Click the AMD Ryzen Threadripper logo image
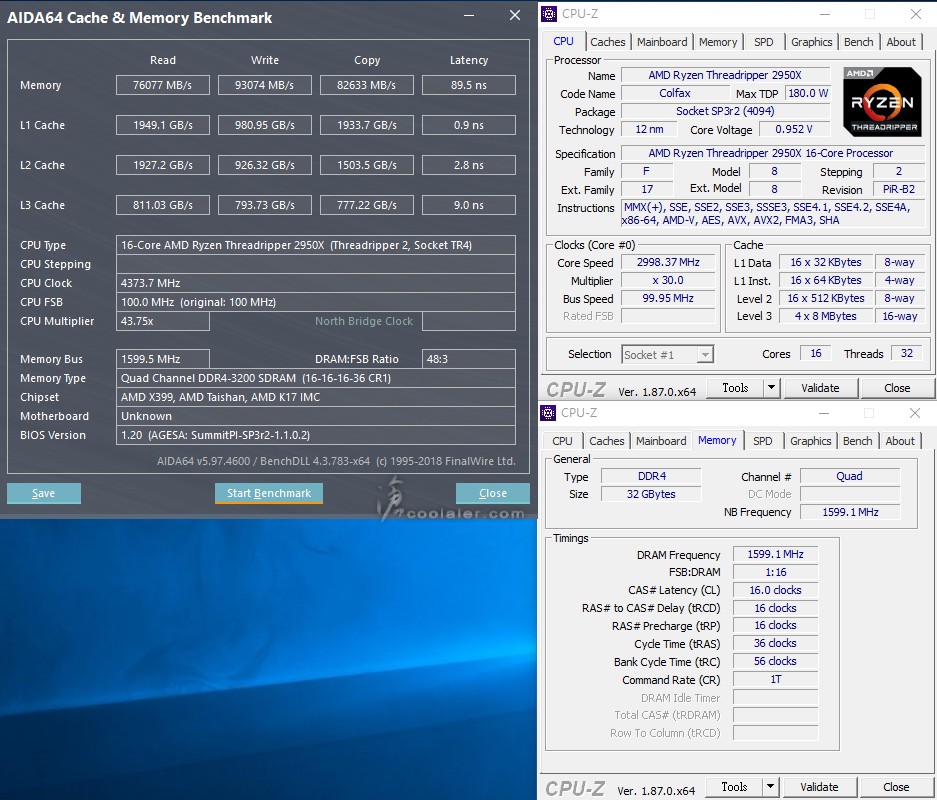This screenshot has width=937, height=800. pos(882,101)
